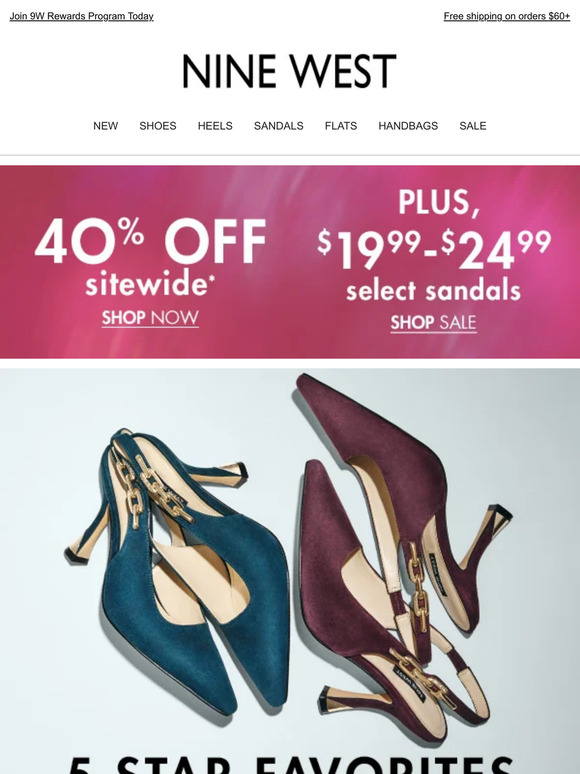Click SHOP SALE under select sandals
Image resolution: width=580 pixels, height=774 pixels.
[433, 323]
